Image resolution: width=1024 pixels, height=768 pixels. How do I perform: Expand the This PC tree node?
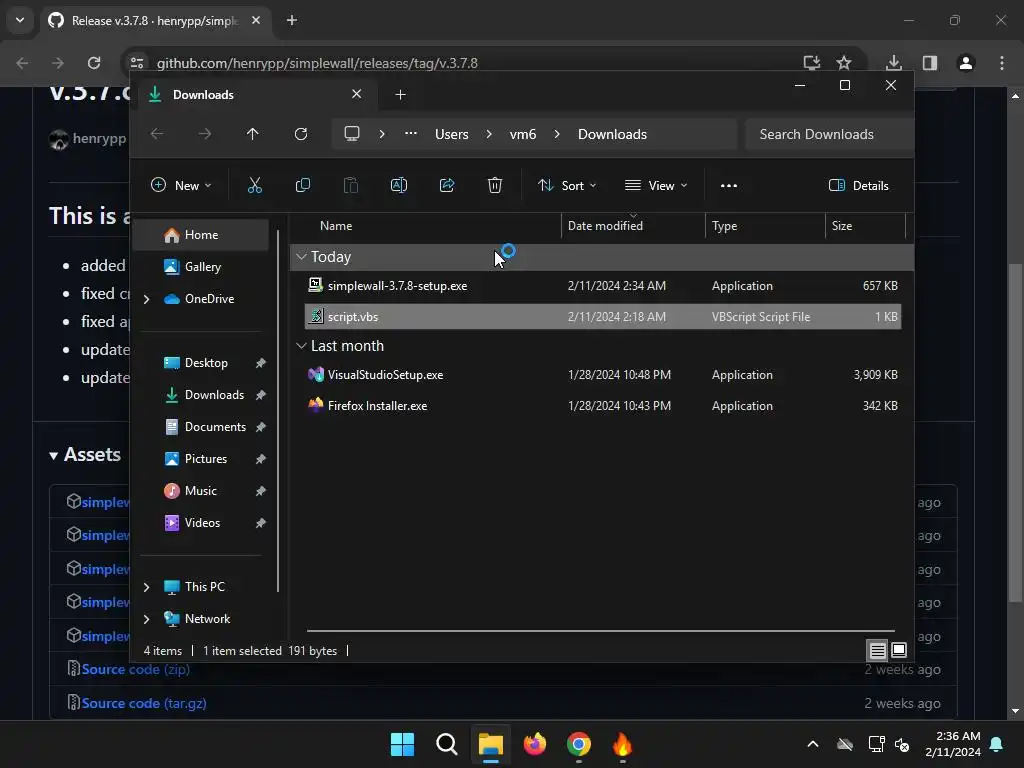pyautogui.click(x=146, y=587)
